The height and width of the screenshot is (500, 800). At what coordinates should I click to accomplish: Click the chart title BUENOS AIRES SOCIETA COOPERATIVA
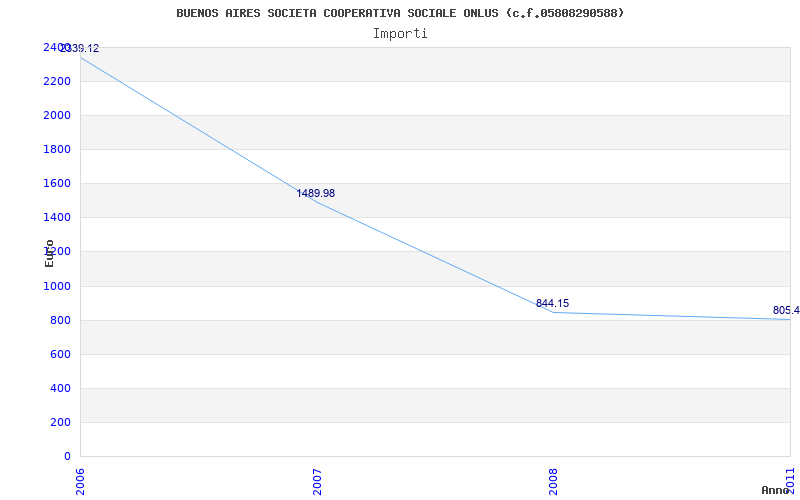tap(400, 13)
